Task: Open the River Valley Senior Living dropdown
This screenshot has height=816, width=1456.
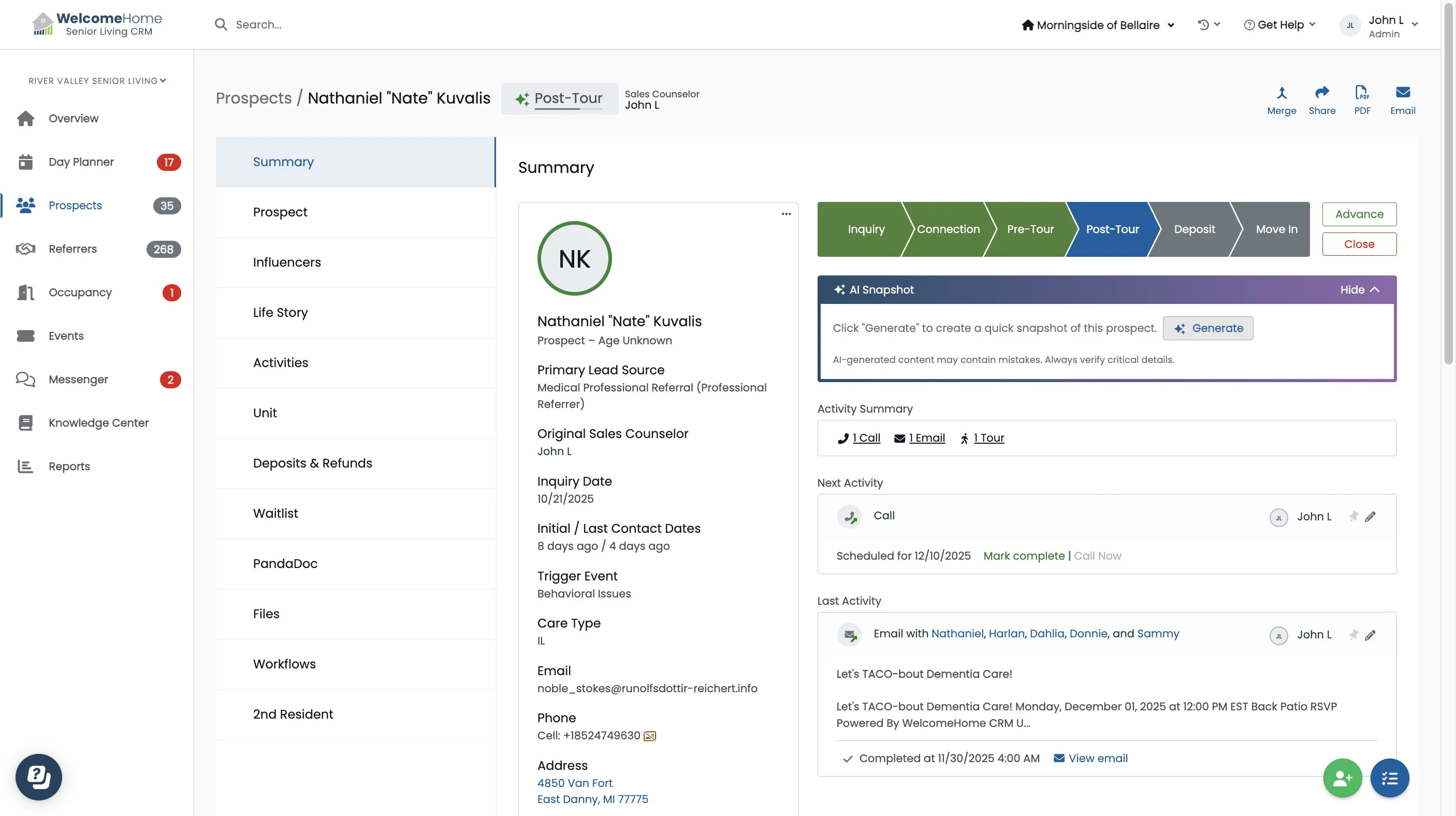Action: tap(97, 81)
